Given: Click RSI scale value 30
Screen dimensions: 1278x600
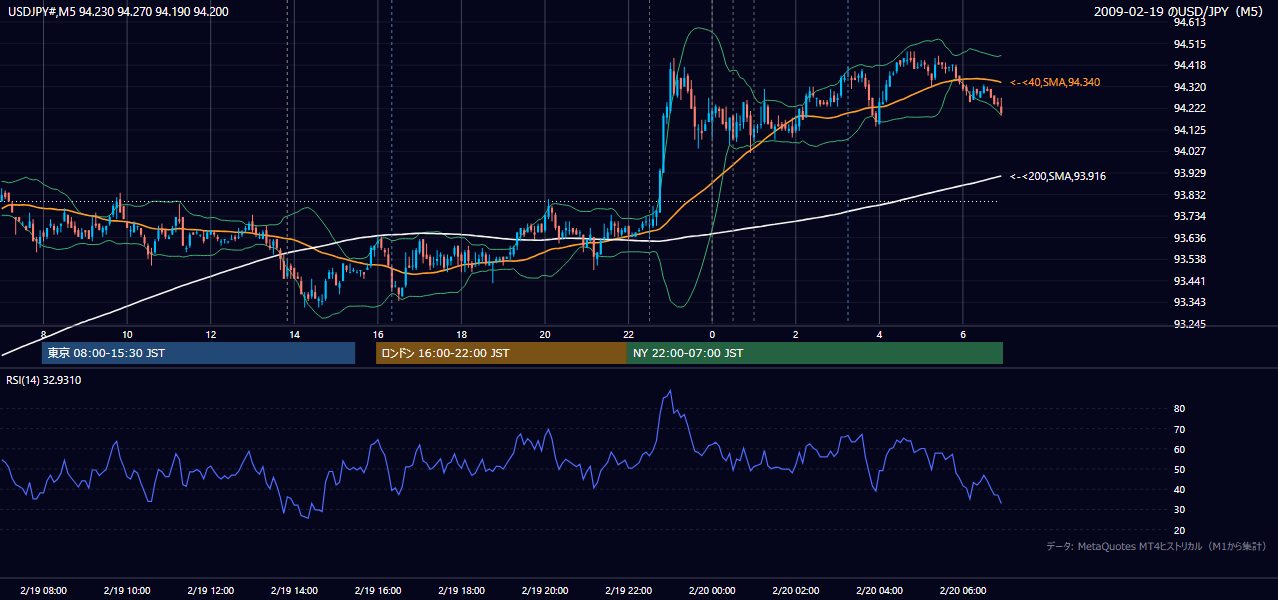Looking at the screenshot, I should [x=1180, y=510].
